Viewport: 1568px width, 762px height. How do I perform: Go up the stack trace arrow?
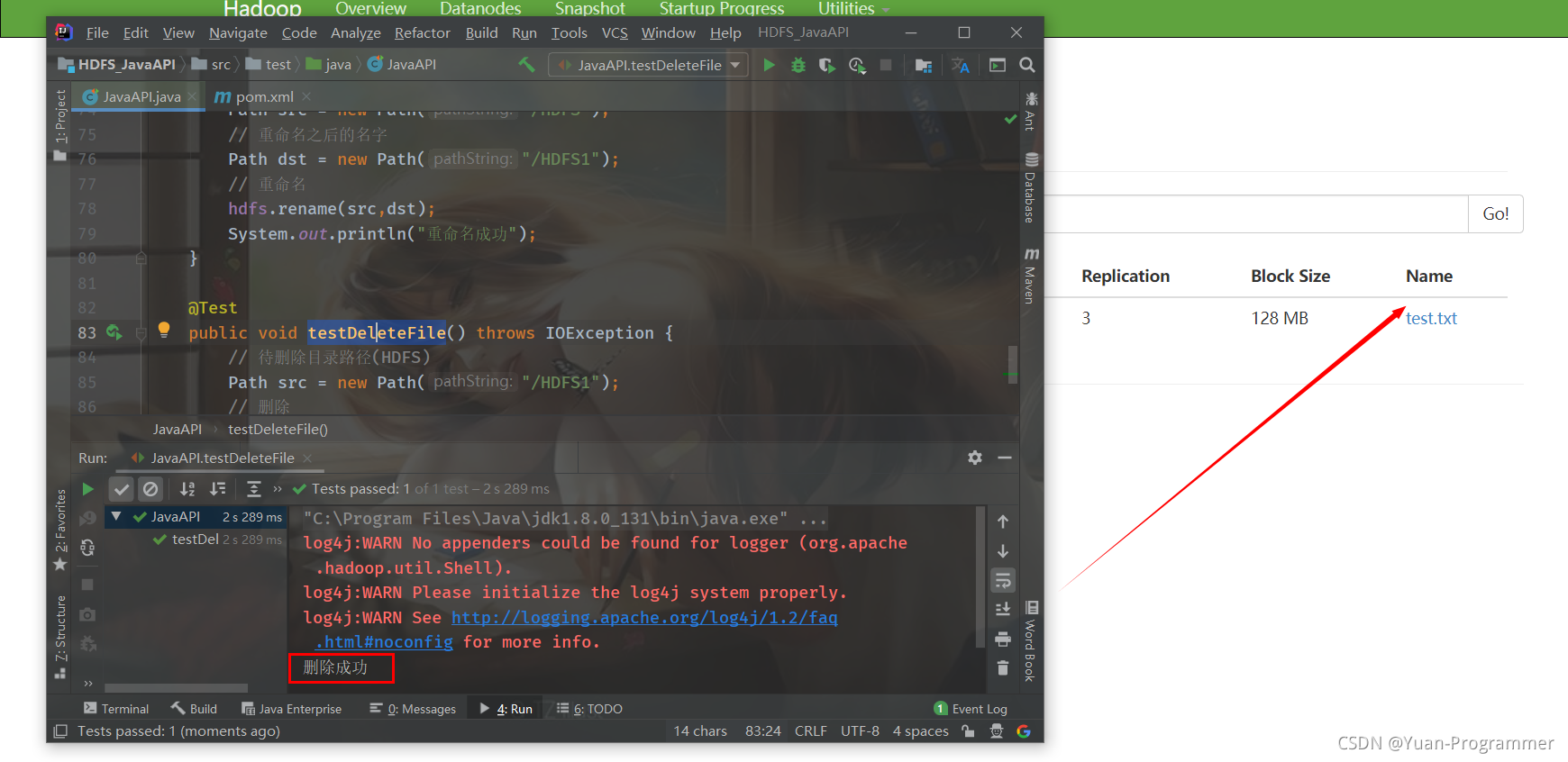[1003, 522]
